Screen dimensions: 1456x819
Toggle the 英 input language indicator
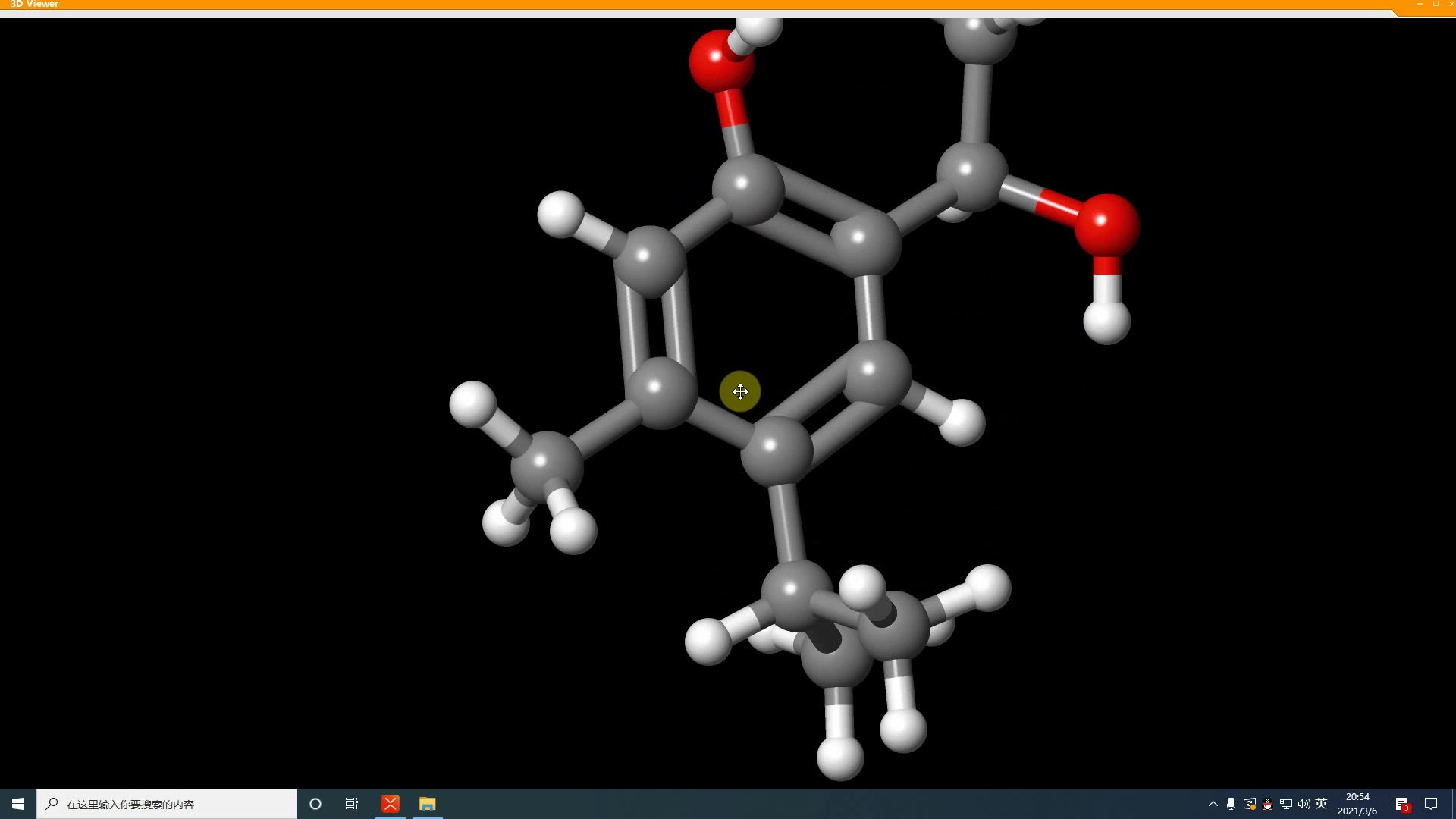pos(1321,804)
